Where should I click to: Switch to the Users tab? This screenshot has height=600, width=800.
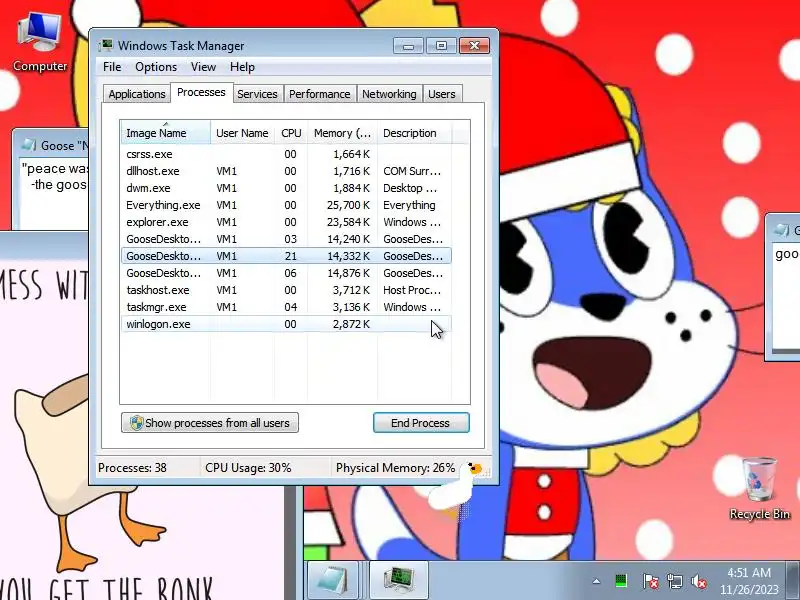(x=441, y=94)
